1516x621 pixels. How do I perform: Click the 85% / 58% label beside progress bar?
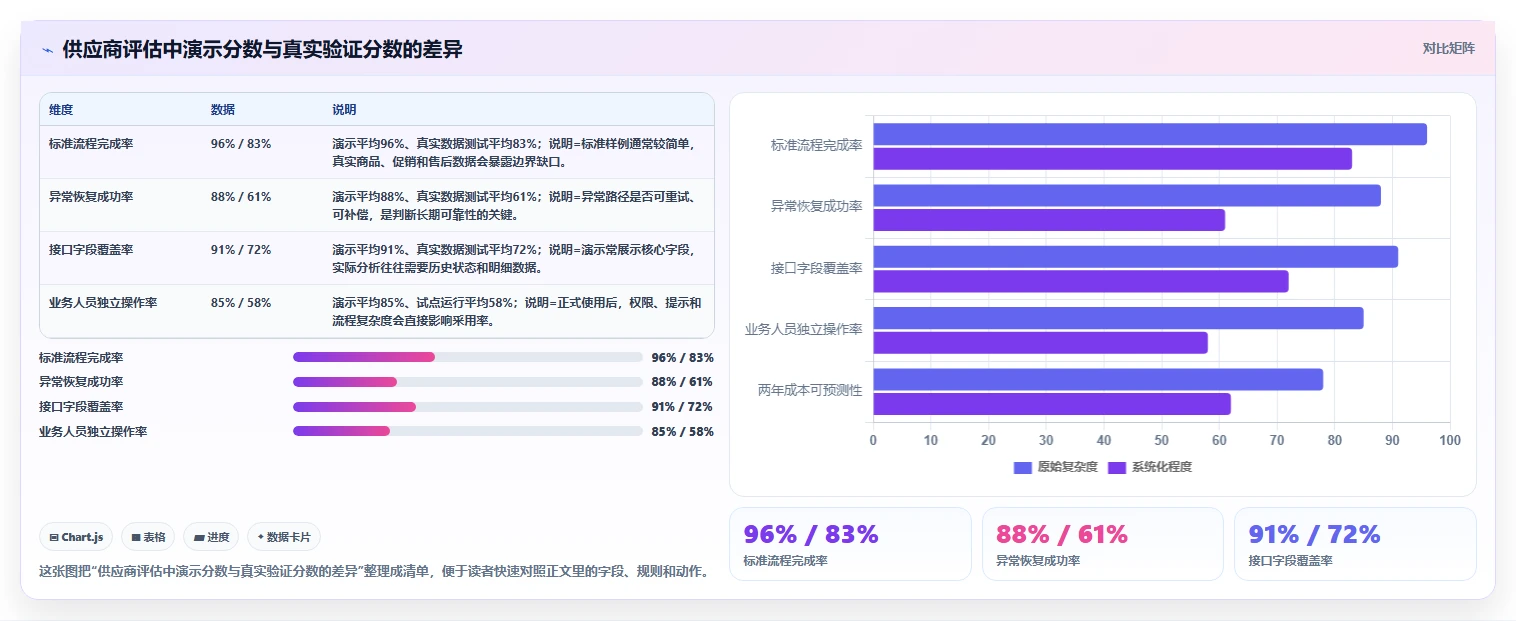682,432
